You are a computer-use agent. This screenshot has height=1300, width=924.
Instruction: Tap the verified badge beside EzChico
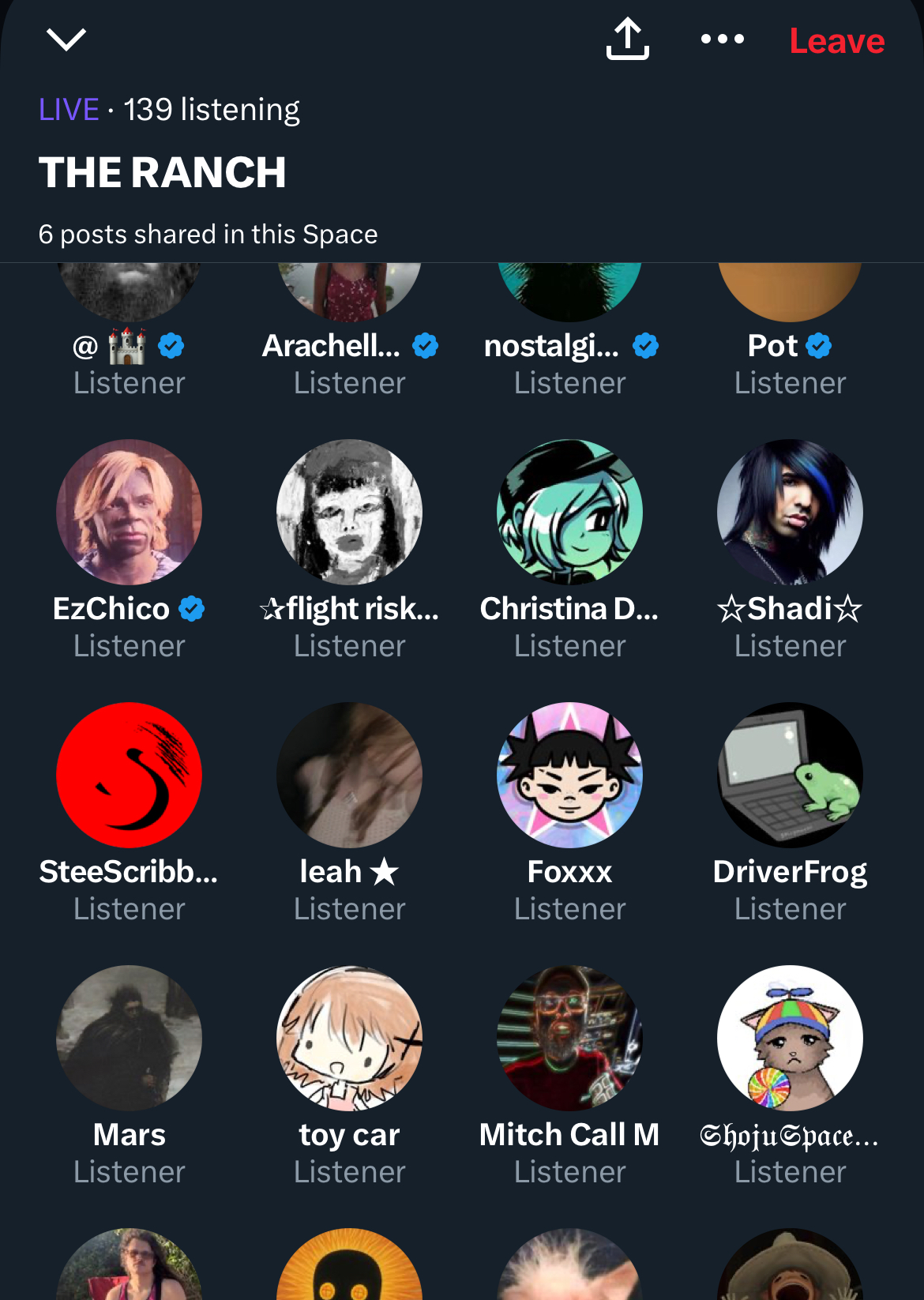click(x=191, y=609)
